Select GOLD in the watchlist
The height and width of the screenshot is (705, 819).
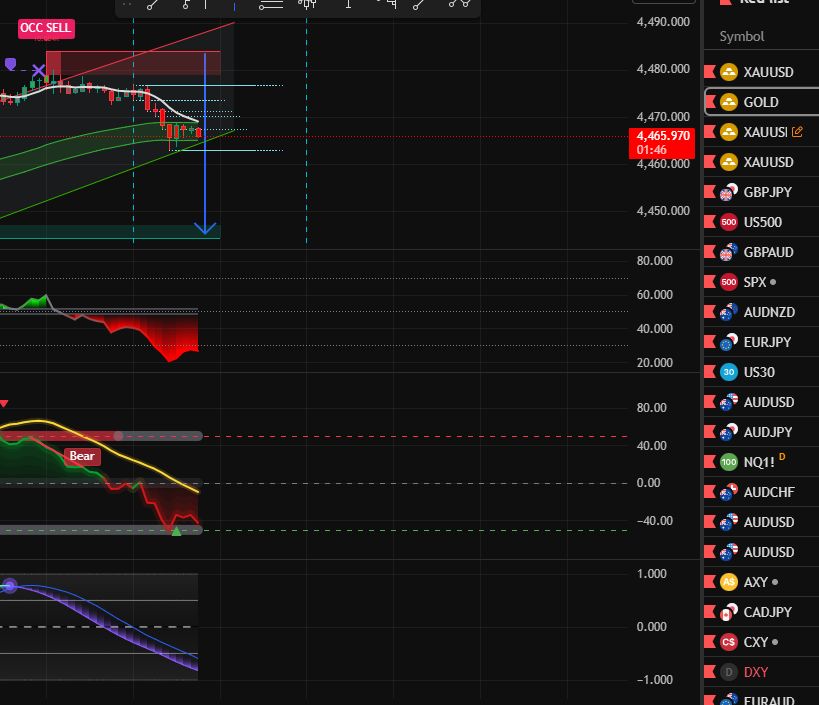point(761,102)
